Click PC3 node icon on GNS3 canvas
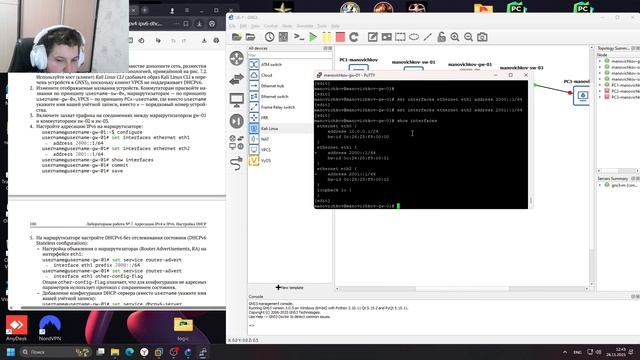The image size is (640, 360). 582,96
